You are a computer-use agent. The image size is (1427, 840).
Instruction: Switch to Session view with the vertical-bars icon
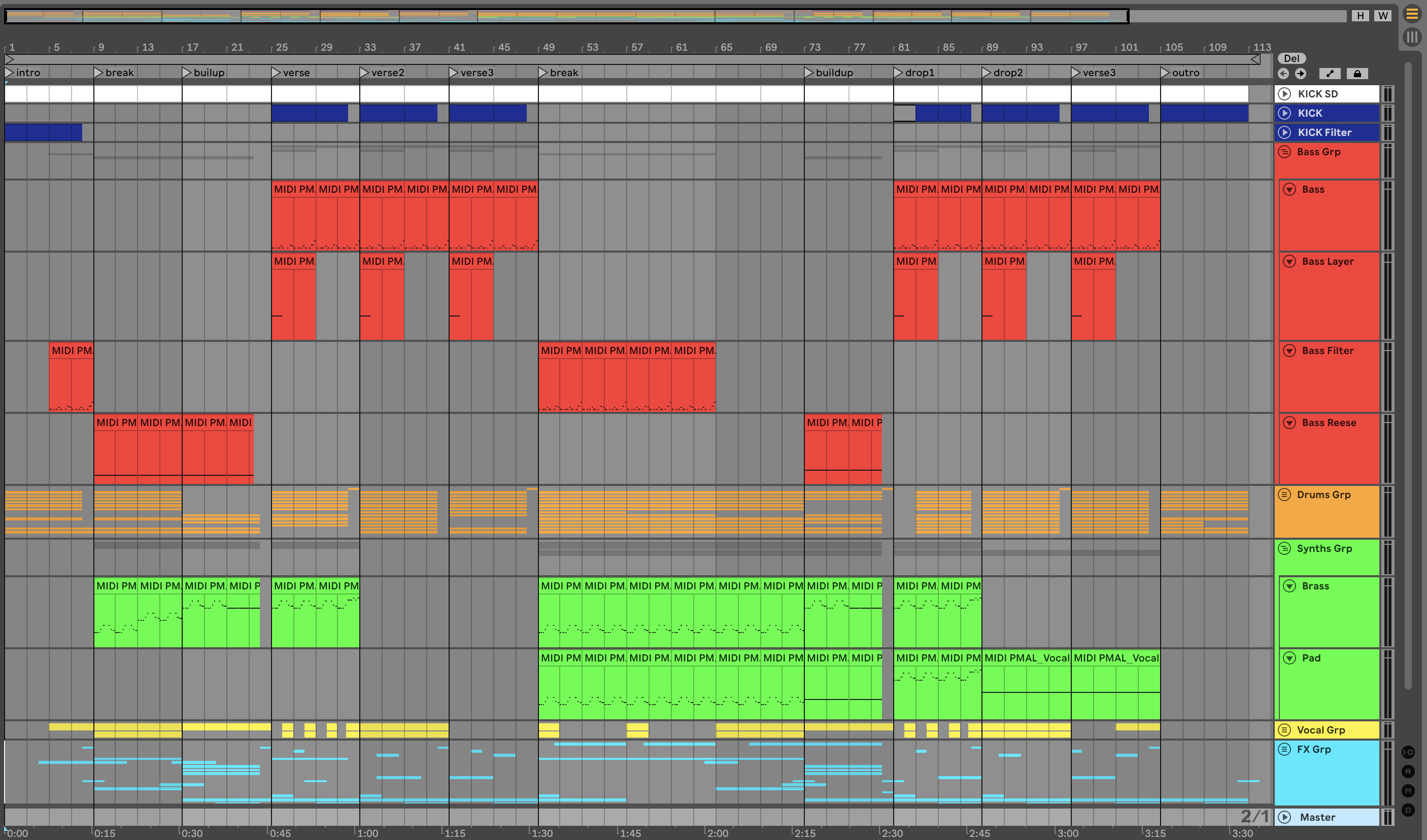tap(1412, 38)
